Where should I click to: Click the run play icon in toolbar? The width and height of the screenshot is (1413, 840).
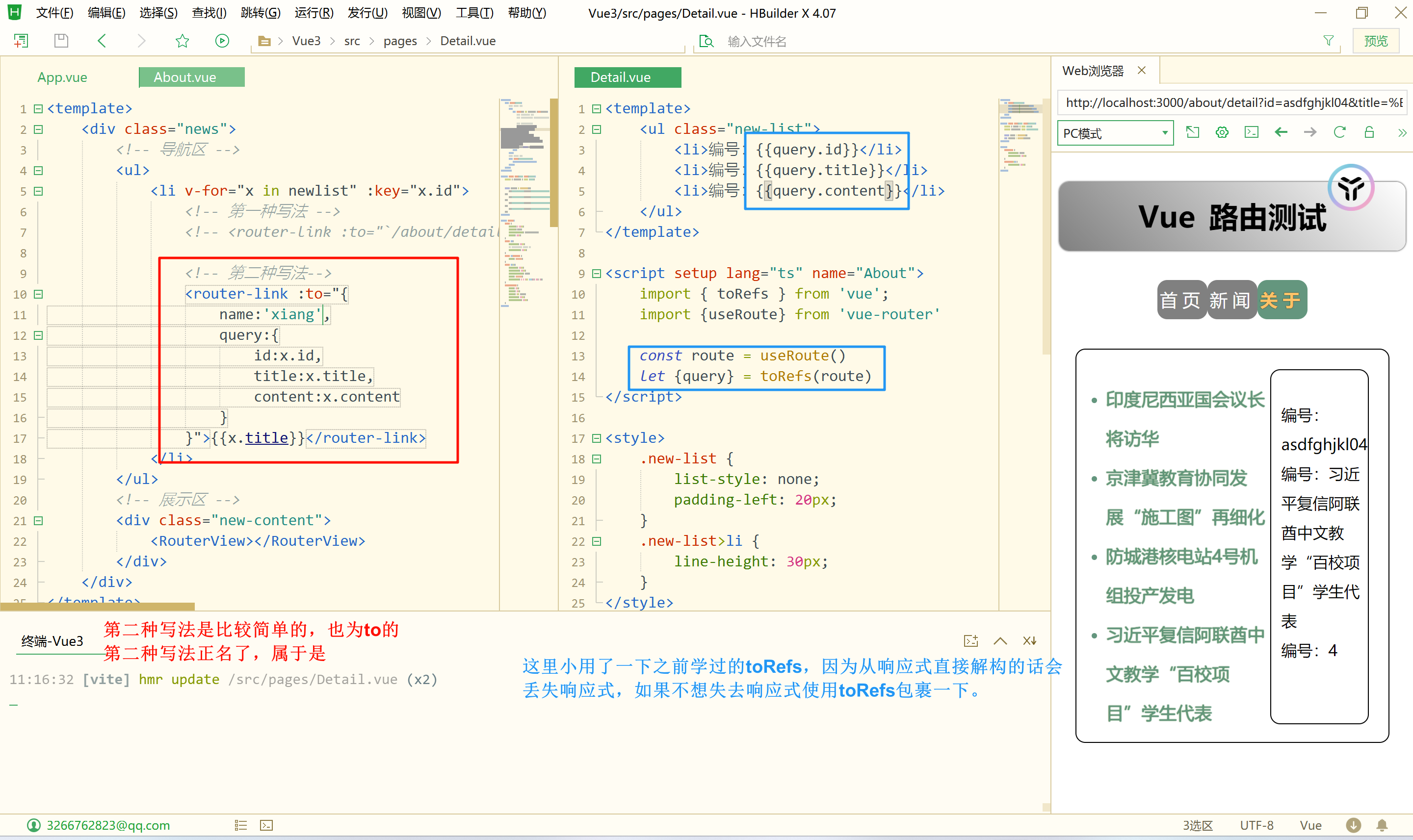(x=222, y=41)
